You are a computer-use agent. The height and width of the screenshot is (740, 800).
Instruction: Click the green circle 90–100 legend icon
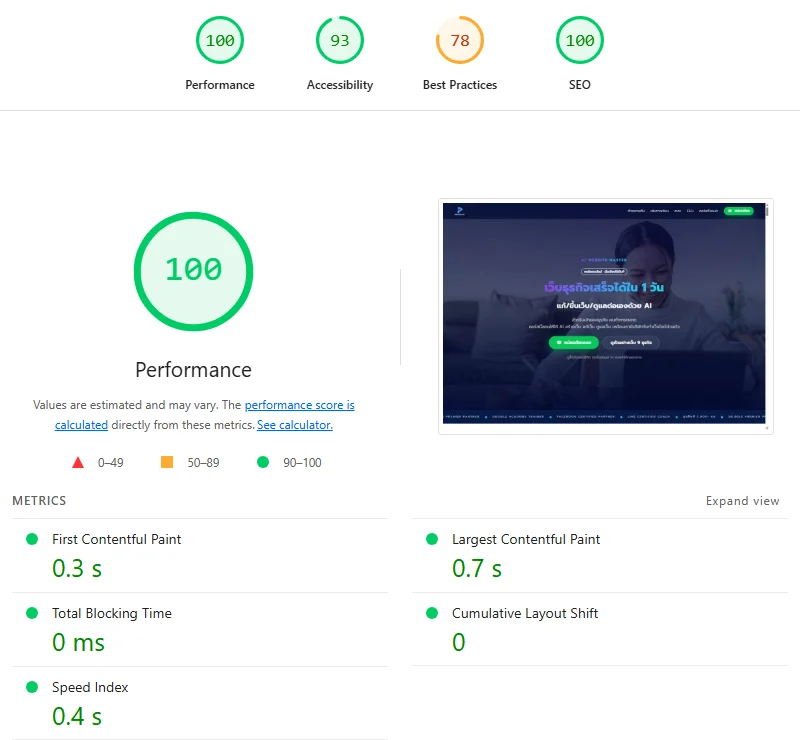point(263,462)
